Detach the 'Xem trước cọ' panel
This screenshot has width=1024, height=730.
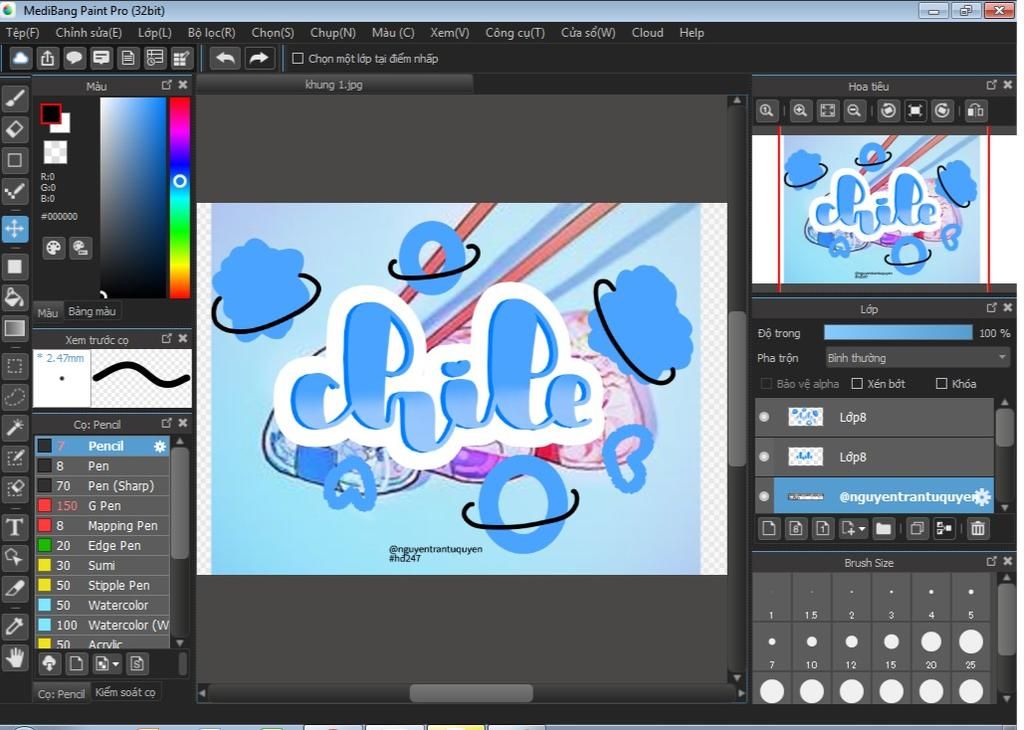(x=167, y=338)
